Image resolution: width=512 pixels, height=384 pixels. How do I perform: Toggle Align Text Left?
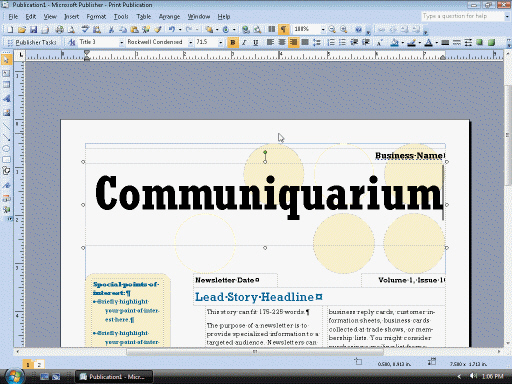pos(270,42)
